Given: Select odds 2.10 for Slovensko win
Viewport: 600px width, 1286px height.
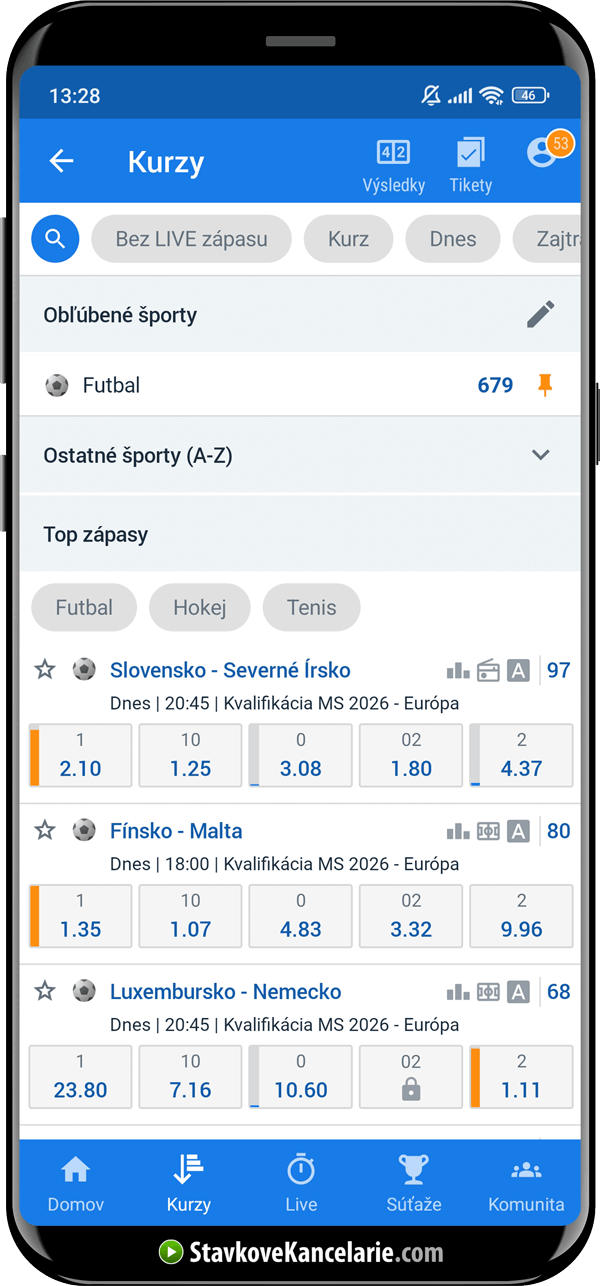Looking at the screenshot, I should [80, 755].
